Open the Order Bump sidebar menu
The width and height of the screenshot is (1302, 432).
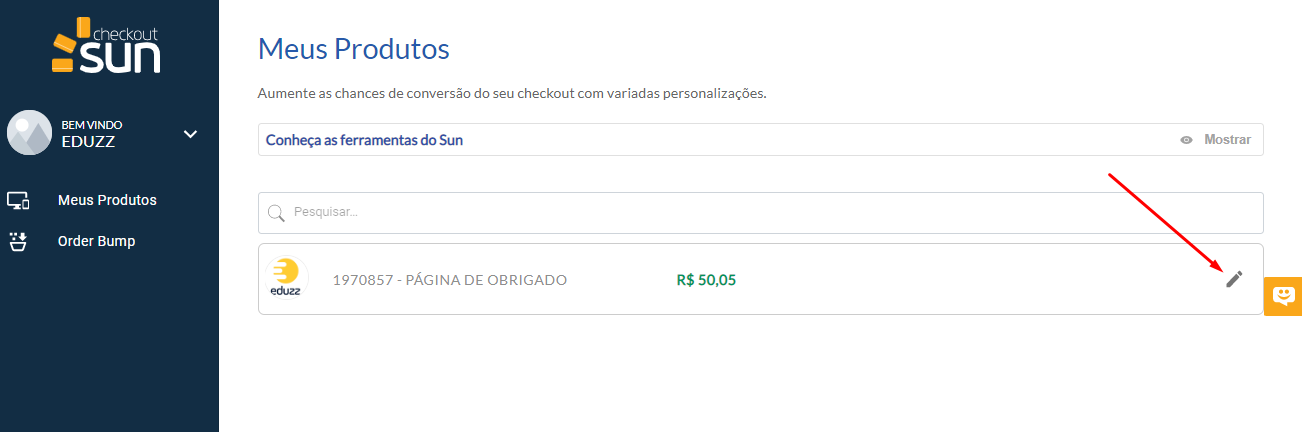pos(96,241)
